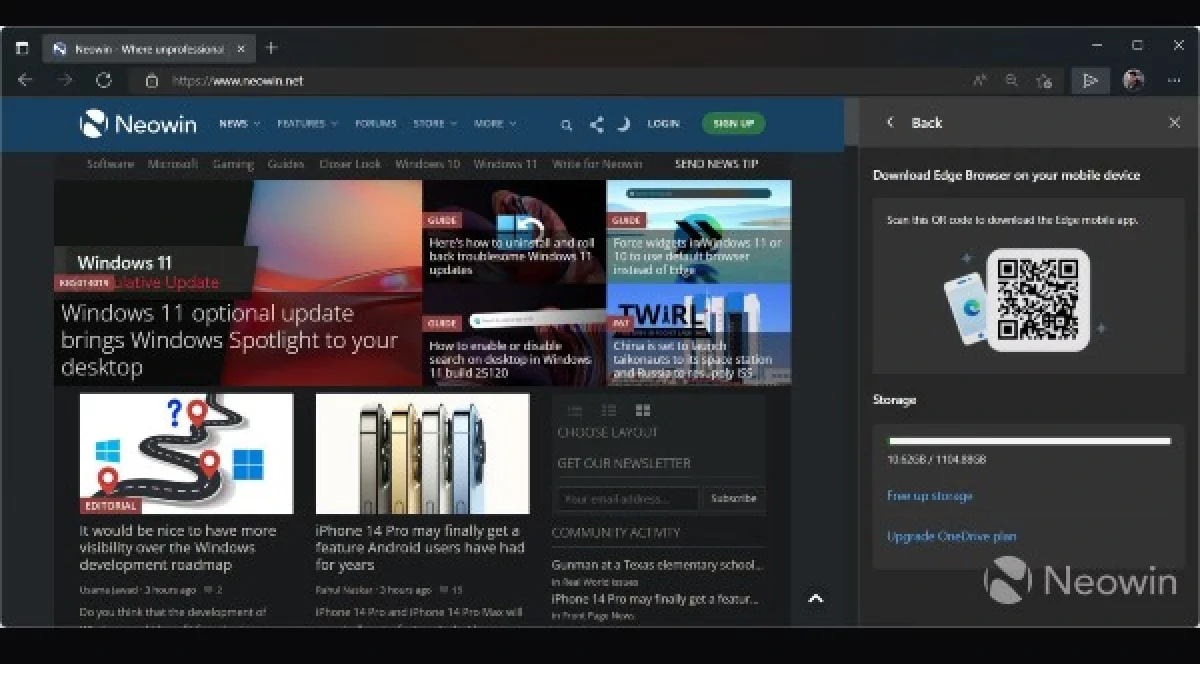The height and width of the screenshot is (675, 1200).
Task: Click the newsletter Subscribe button
Action: coord(733,498)
